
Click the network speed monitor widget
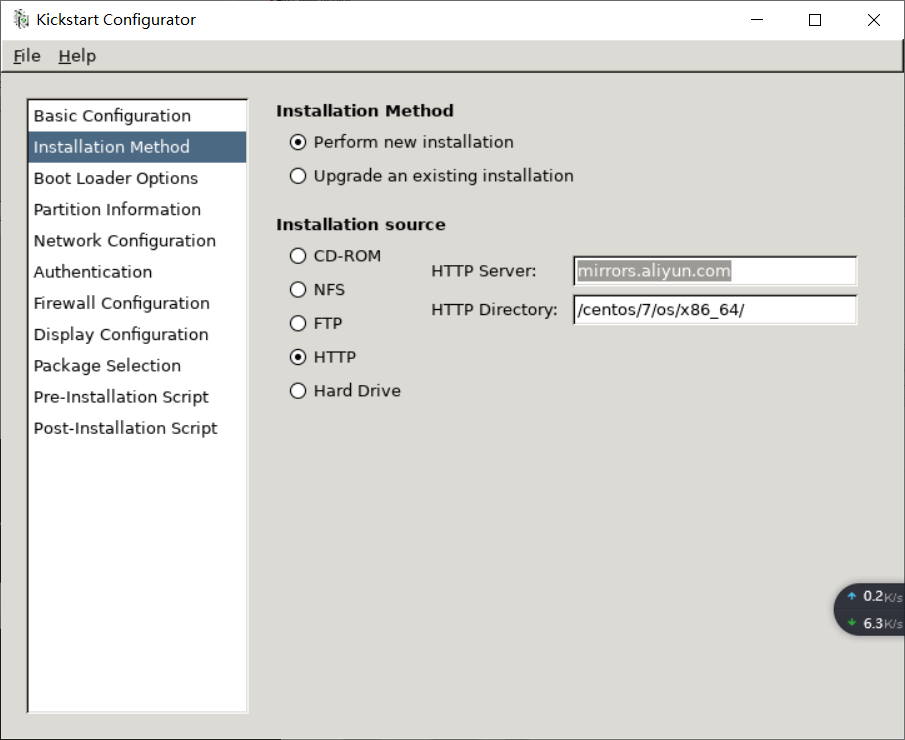[871, 609]
